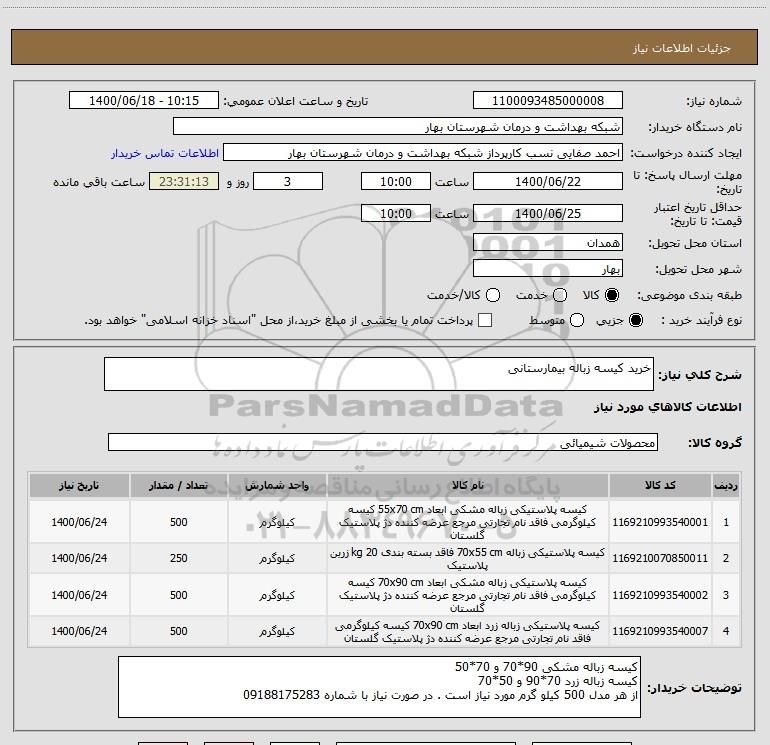Click the واحد شمارش column header
This screenshot has width=770, height=745.
point(277,485)
